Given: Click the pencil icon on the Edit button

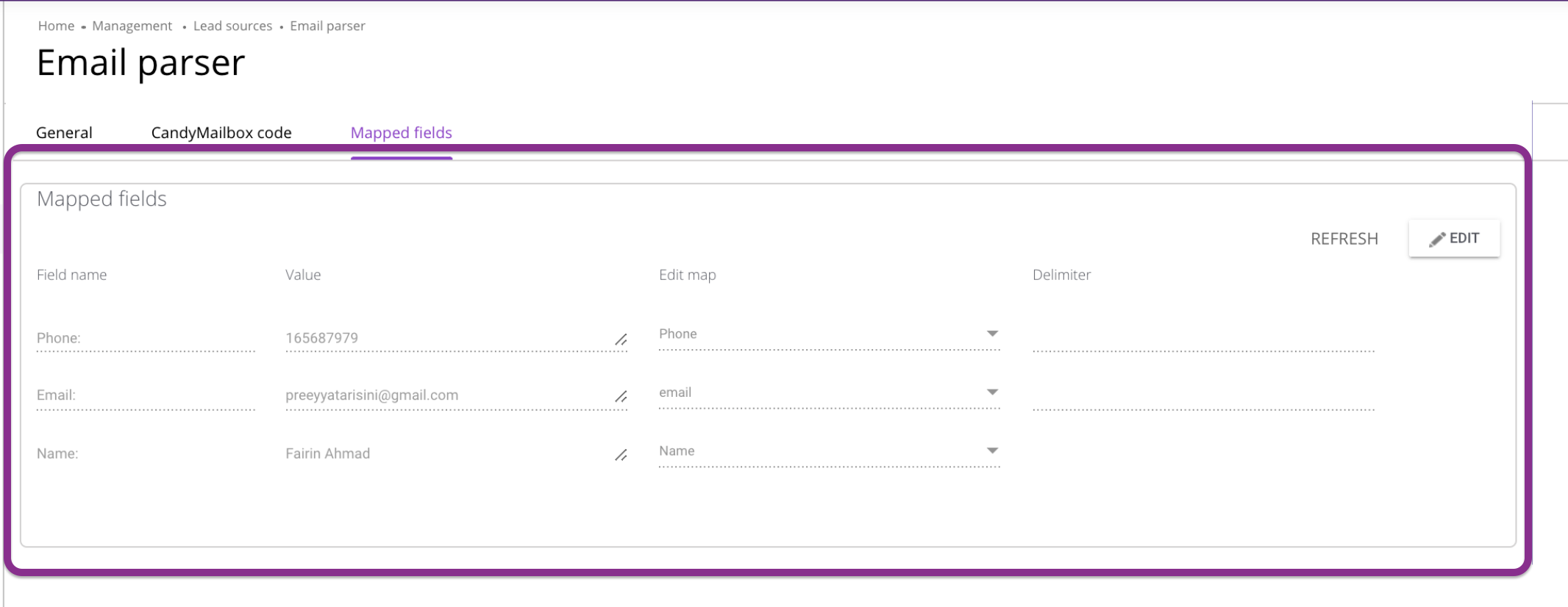Looking at the screenshot, I should click(1437, 240).
